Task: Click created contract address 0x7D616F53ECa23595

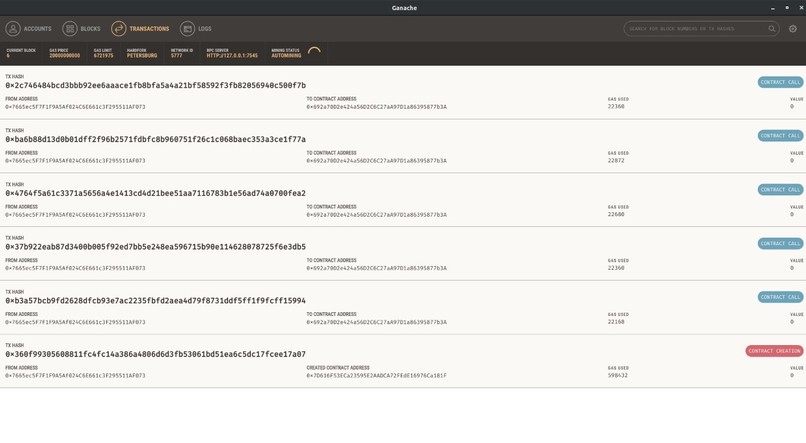Action: 376,376
